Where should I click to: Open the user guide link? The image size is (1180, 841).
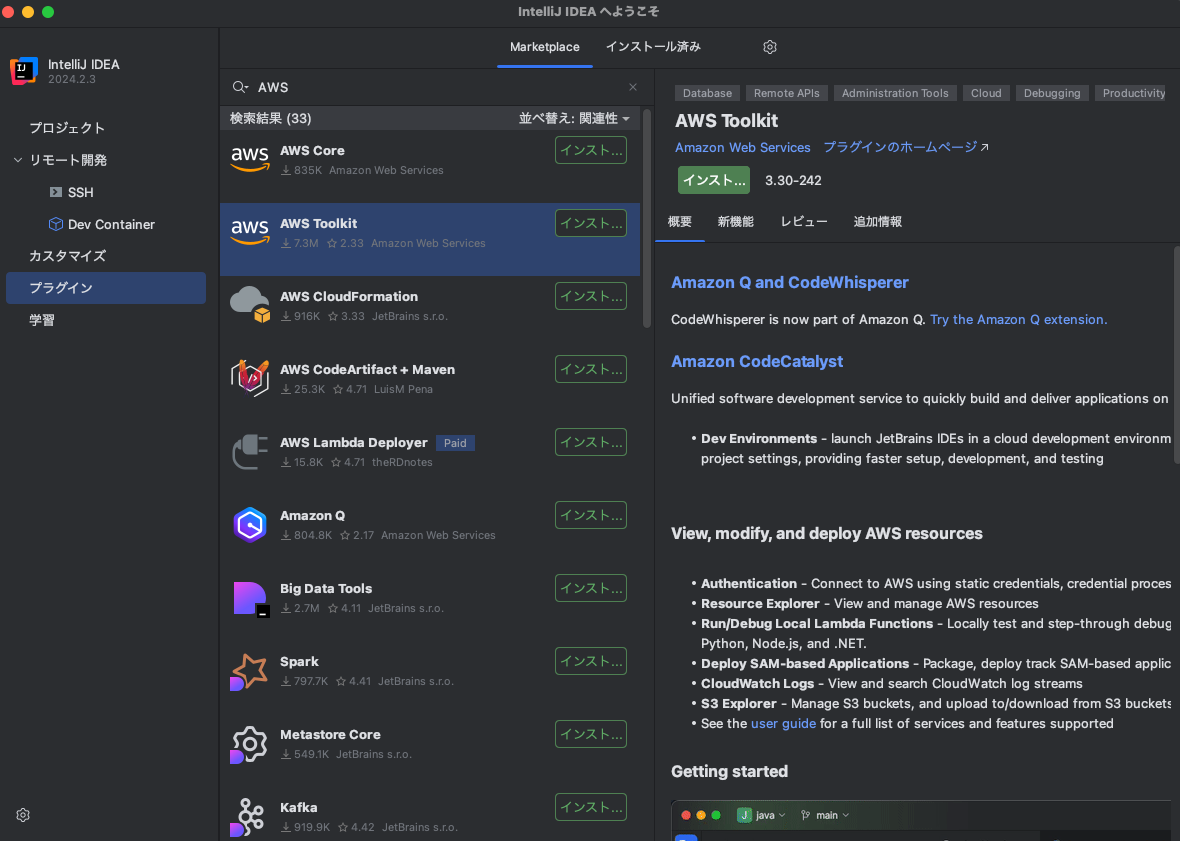(783, 724)
